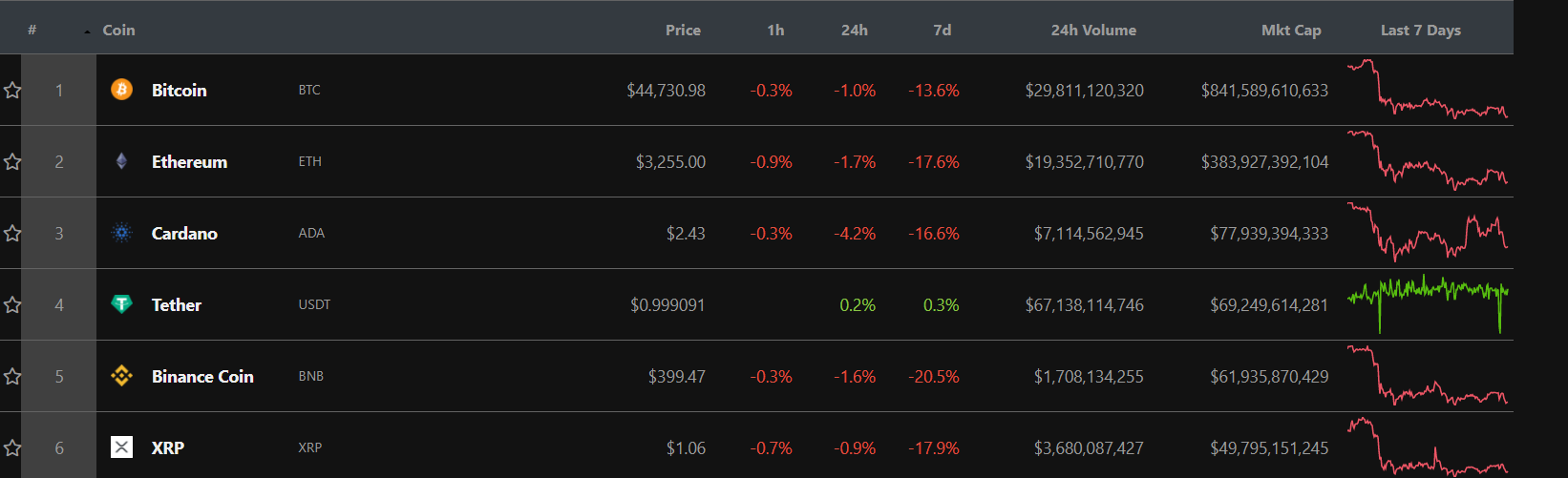Screen dimensions: 1568x478
Task: Sort table by the Coin column arrow
Action: 87,32
